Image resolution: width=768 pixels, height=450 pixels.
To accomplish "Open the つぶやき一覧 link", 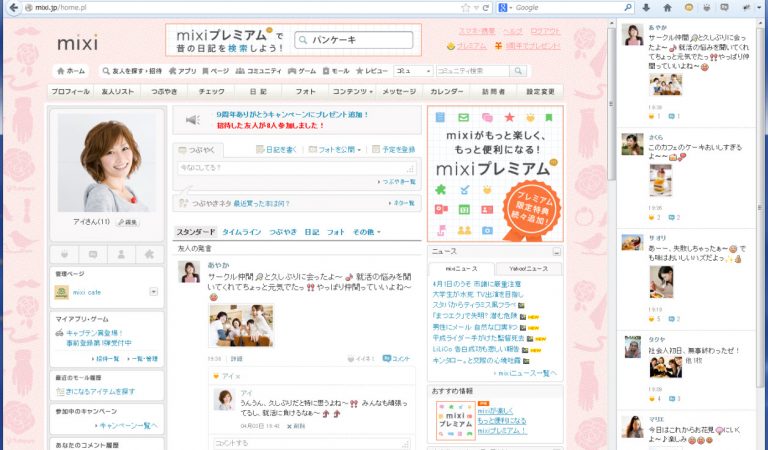I will [x=397, y=182].
